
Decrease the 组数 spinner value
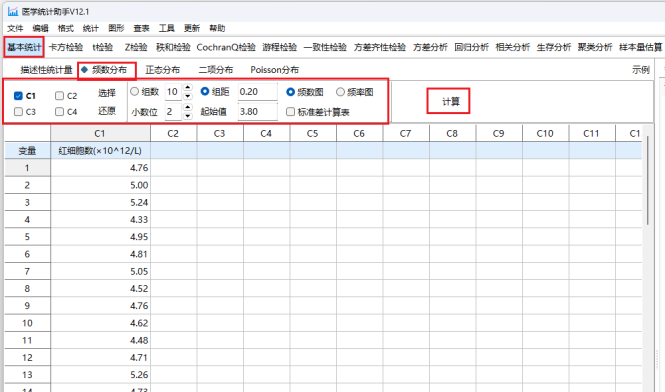[188, 96]
